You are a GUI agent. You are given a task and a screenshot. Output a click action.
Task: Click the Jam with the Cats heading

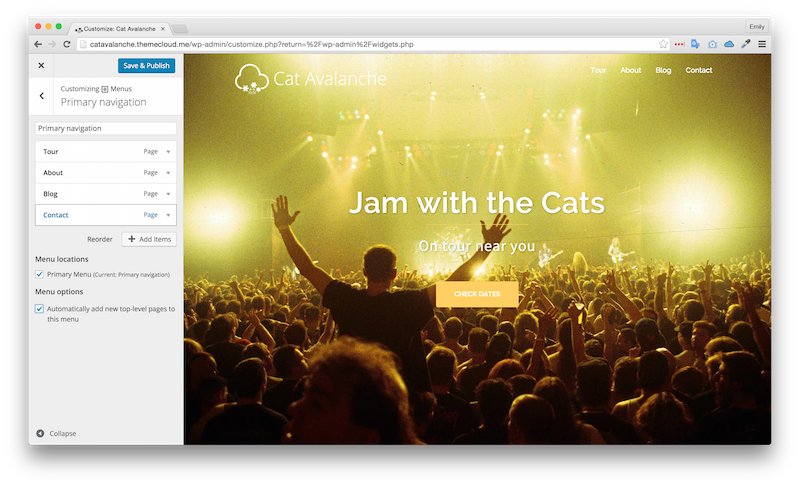point(477,202)
